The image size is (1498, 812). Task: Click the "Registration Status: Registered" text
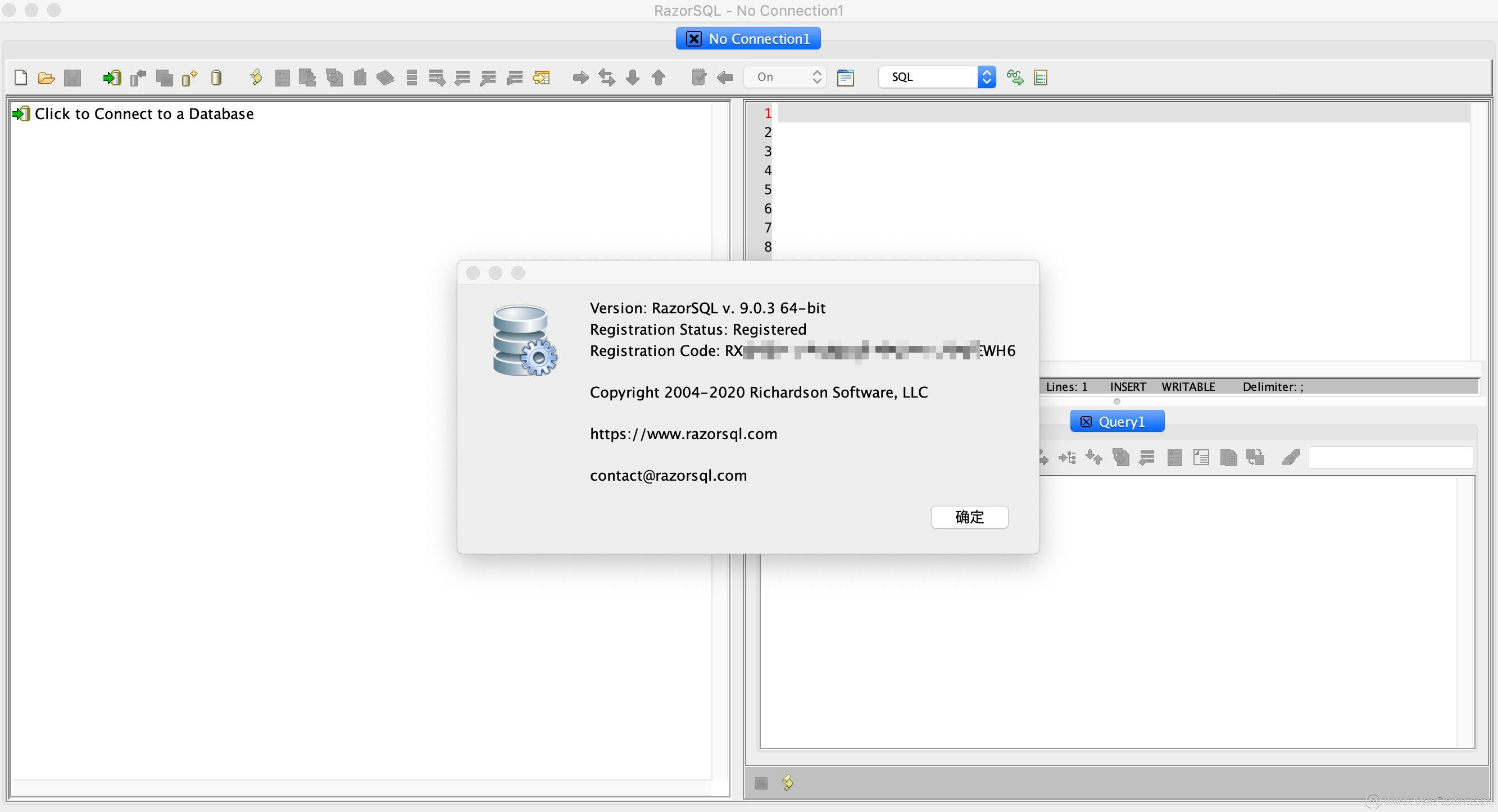coord(698,330)
